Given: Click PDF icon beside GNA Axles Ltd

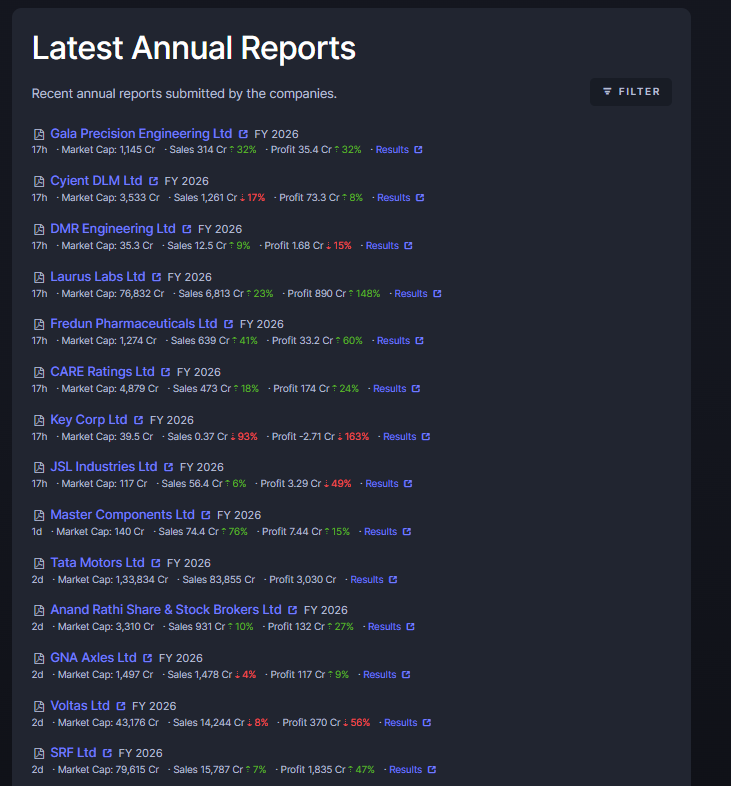Looking at the screenshot, I should (39, 660).
